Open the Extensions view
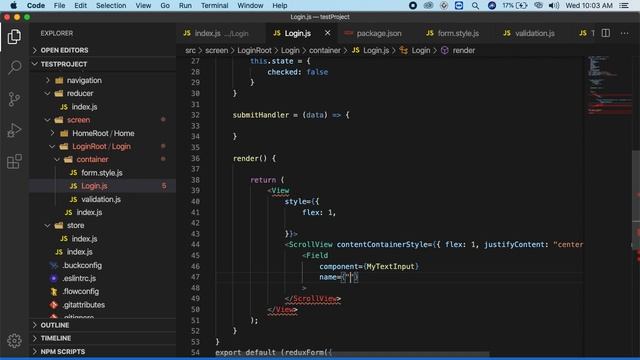 (14, 162)
